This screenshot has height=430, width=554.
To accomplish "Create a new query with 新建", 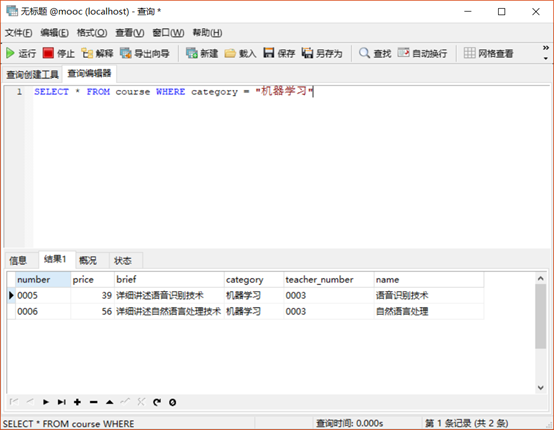I will pyautogui.click(x=202, y=53).
